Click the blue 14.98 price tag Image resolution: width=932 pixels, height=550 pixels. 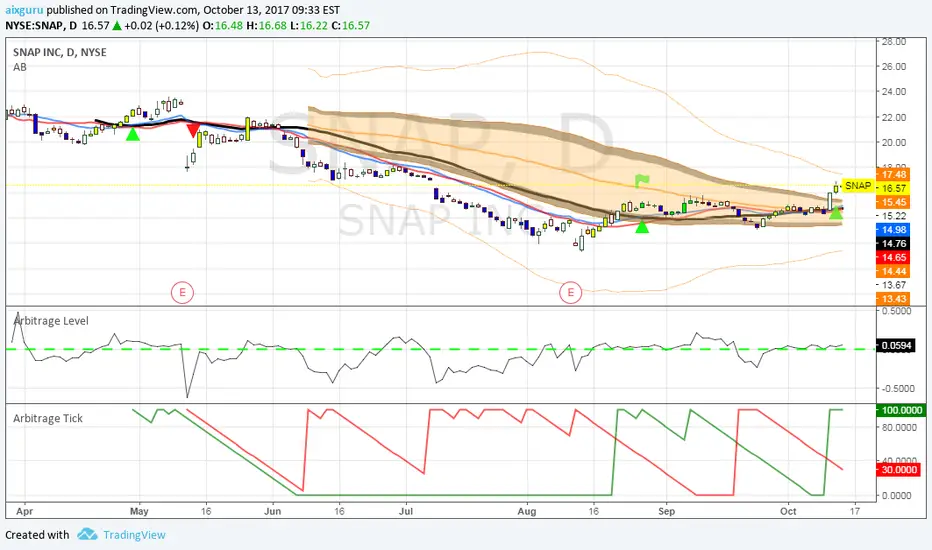coord(893,230)
